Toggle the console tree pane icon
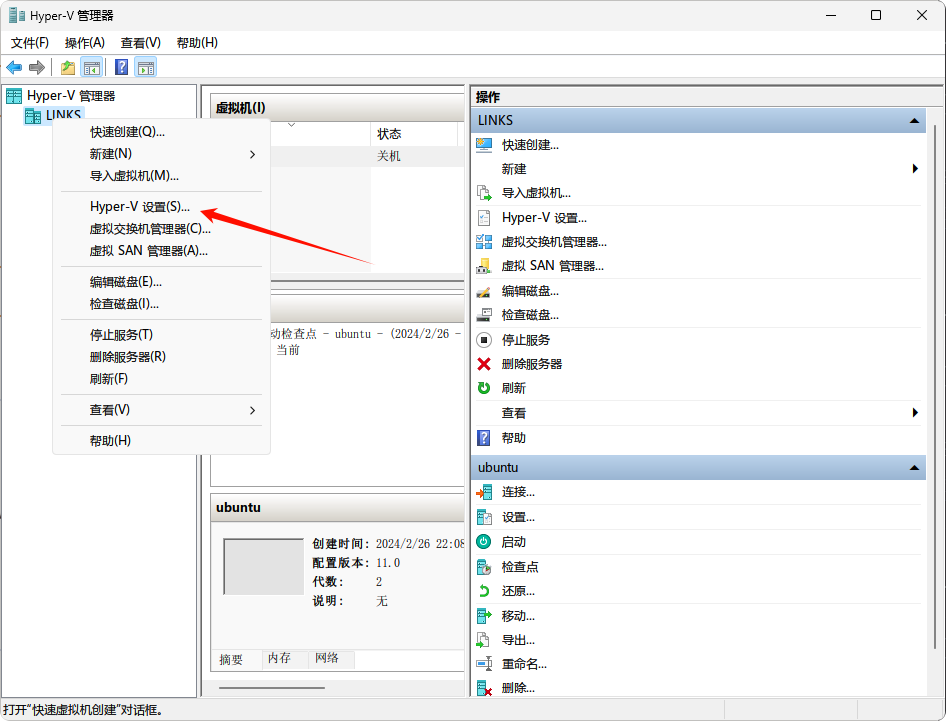The width and height of the screenshot is (946, 721). pos(92,67)
